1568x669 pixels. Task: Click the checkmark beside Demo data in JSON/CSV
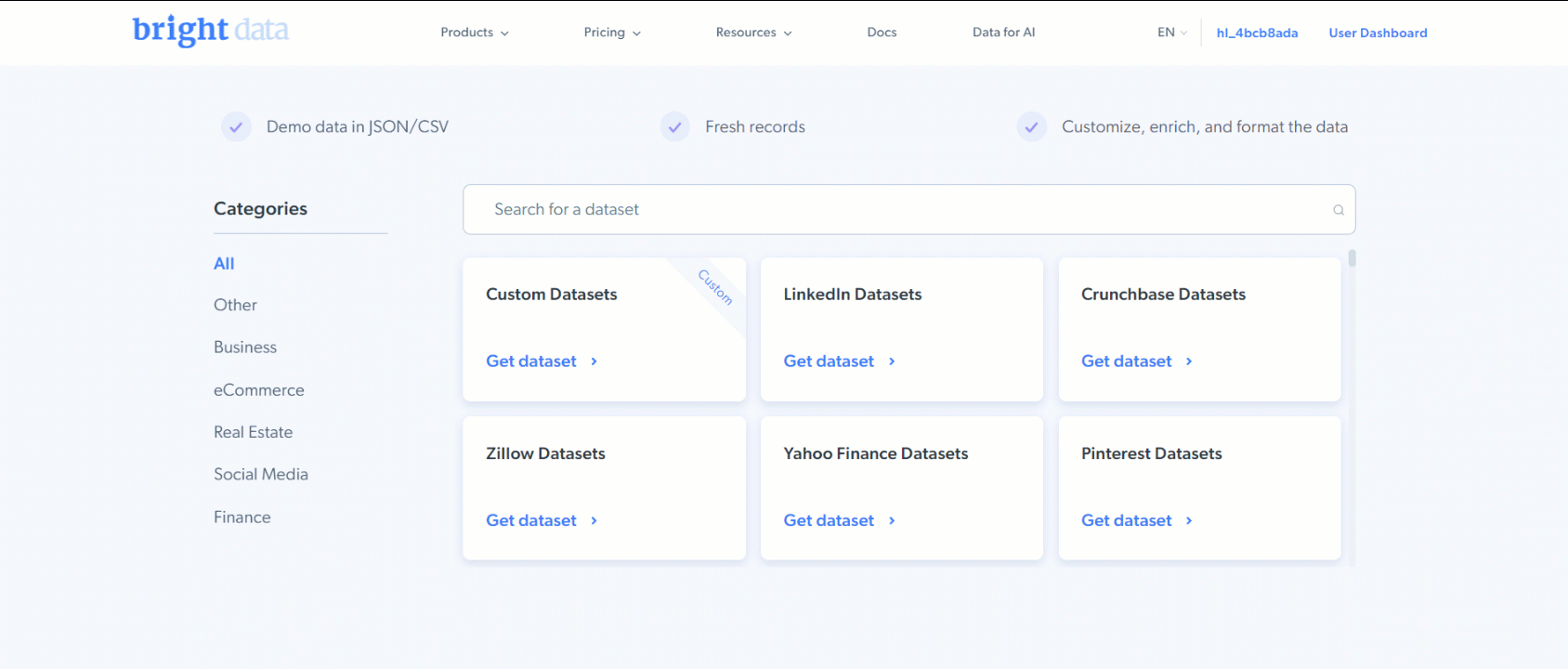click(x=236, y=126)
